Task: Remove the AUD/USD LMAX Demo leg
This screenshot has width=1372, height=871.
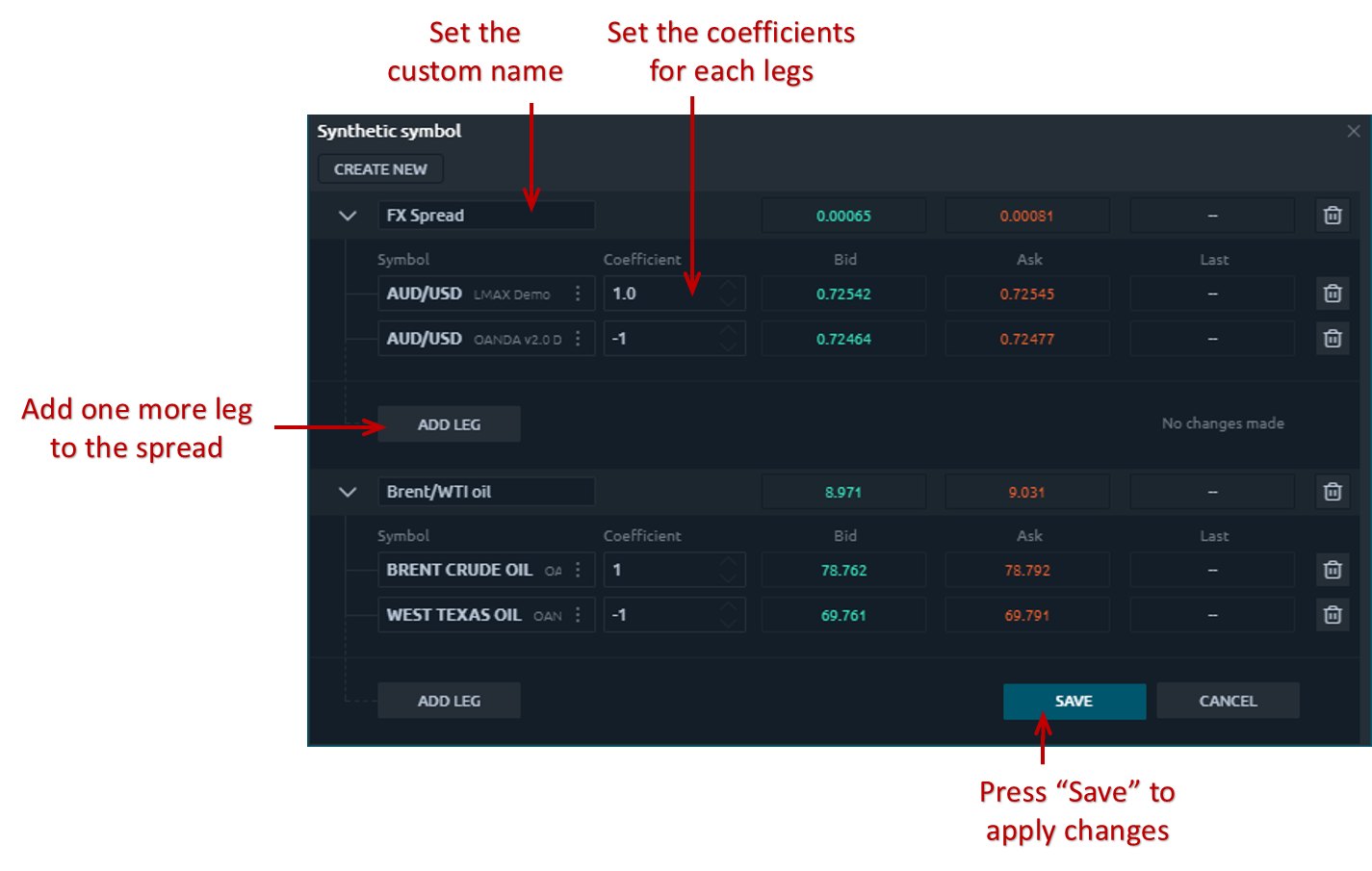Action: tap(1332, 294)
